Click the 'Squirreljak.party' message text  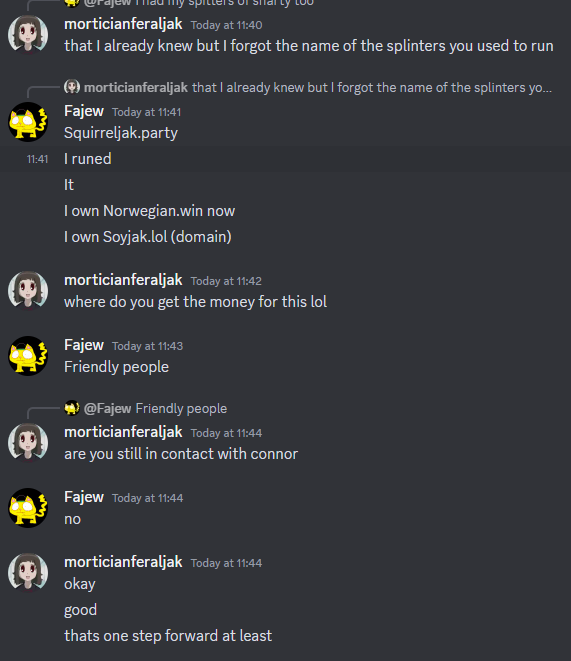click(x=121, y=133)
